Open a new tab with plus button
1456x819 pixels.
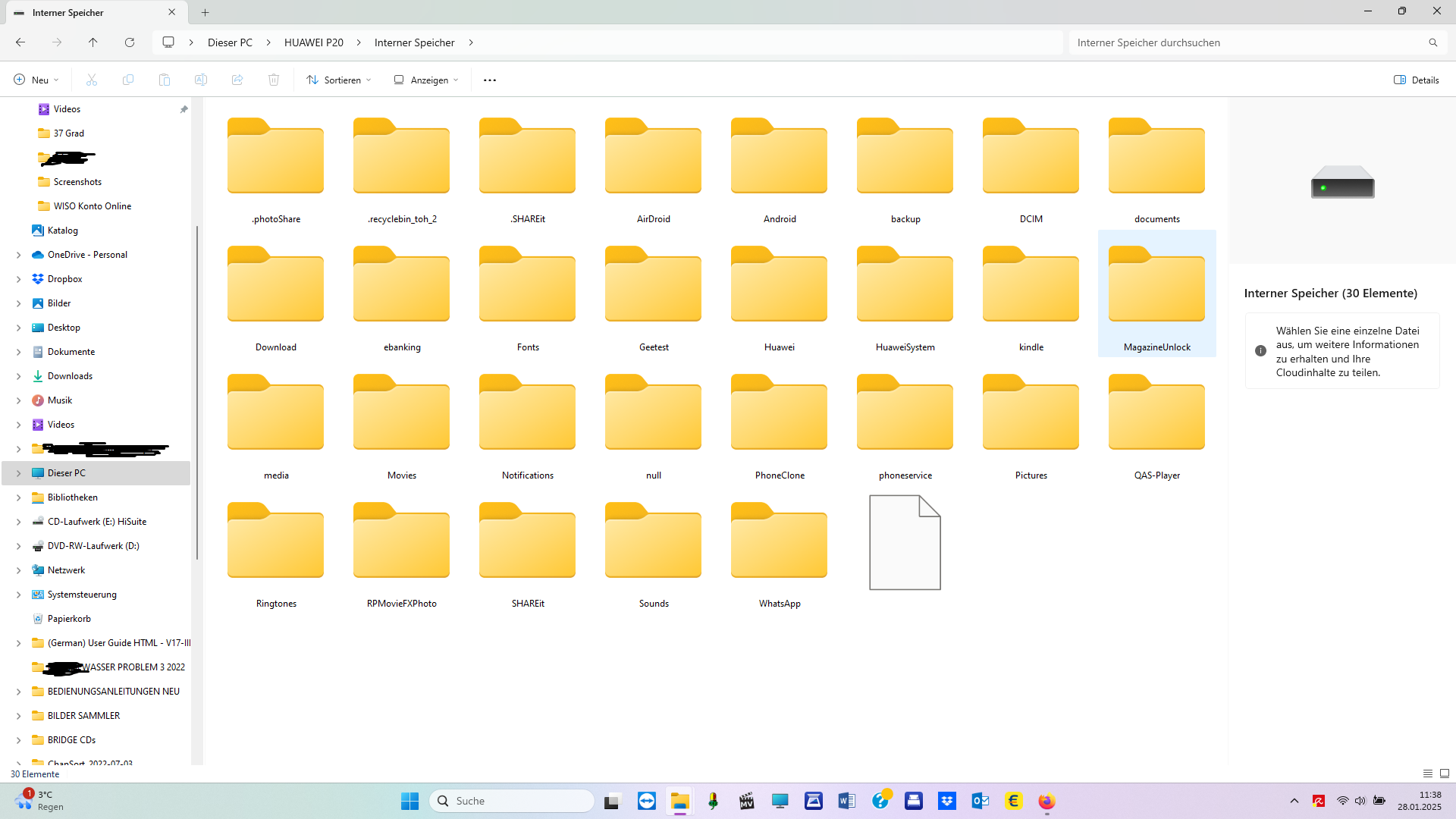pos(205,12)
